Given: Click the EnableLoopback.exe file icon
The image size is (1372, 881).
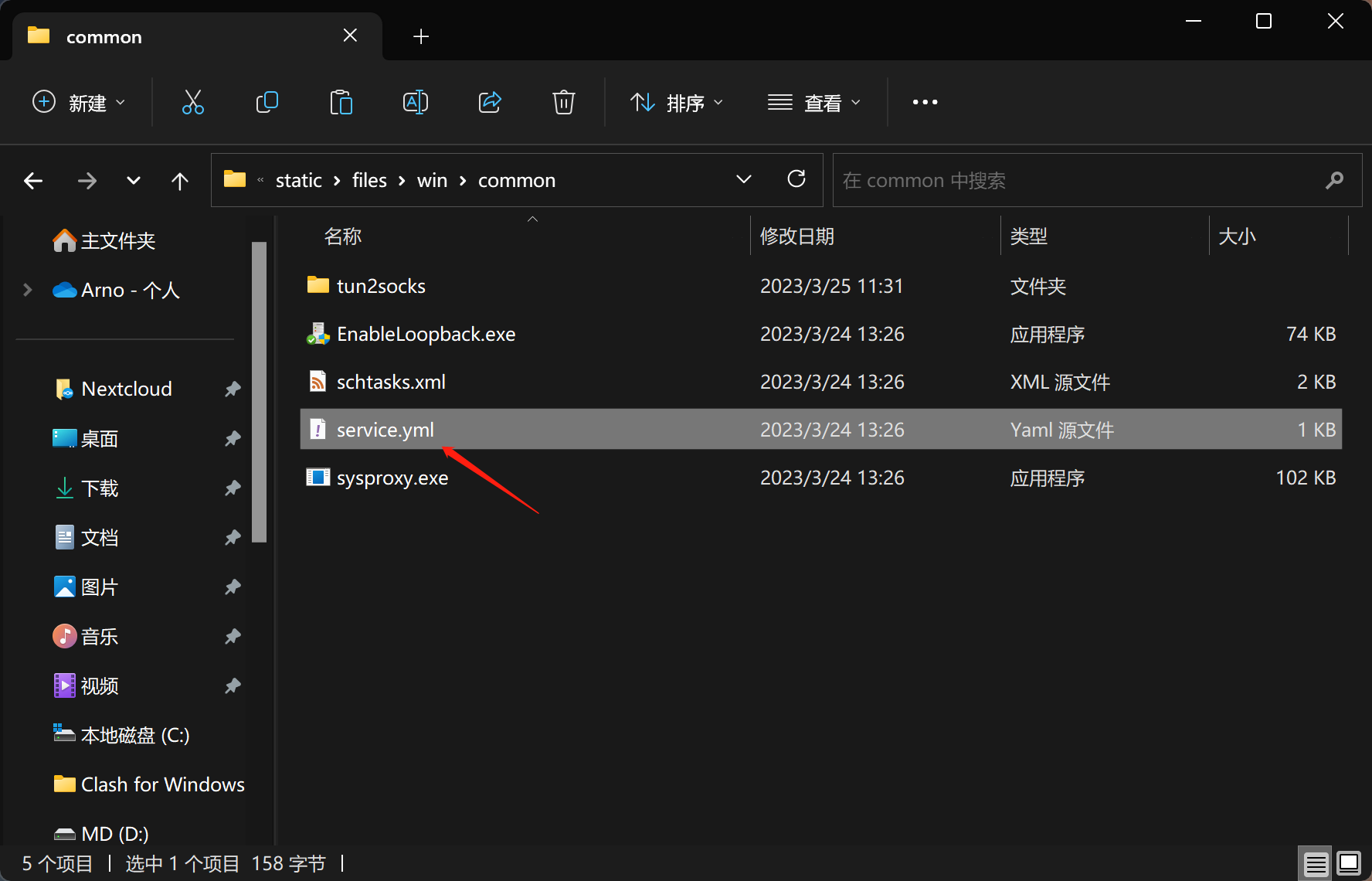Looking at the screenshot, I should coord(318,334).
